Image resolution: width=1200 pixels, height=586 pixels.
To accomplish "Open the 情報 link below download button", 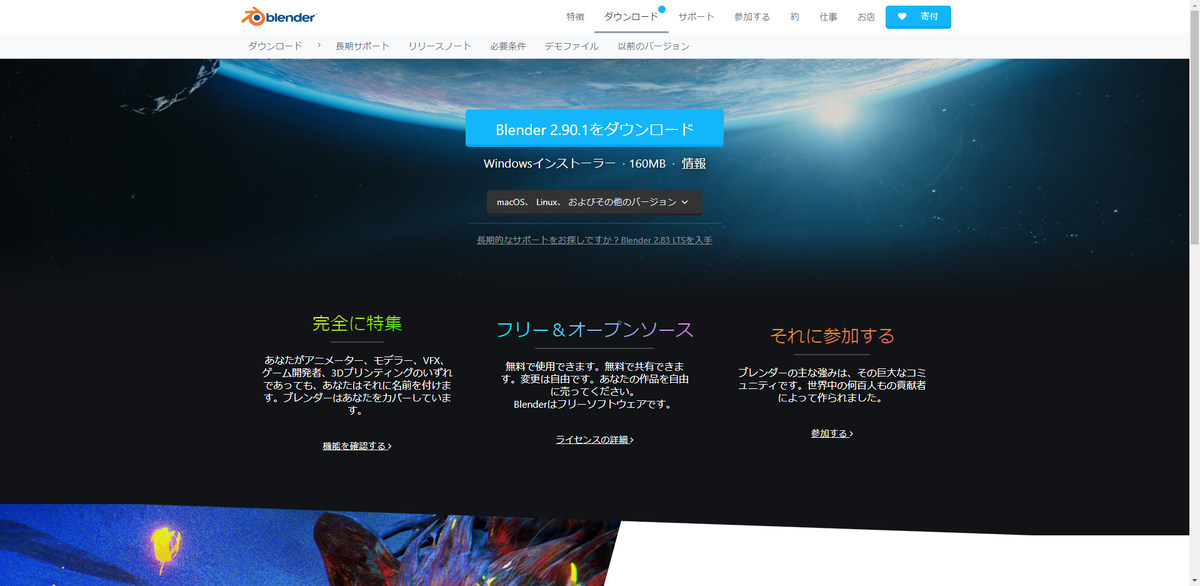I will tap(694, 163).
